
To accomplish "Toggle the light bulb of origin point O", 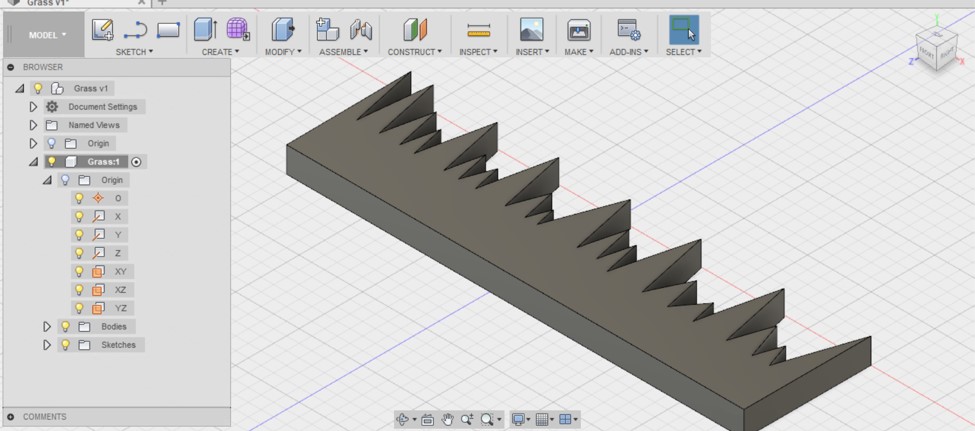I will tap(79, 198).
